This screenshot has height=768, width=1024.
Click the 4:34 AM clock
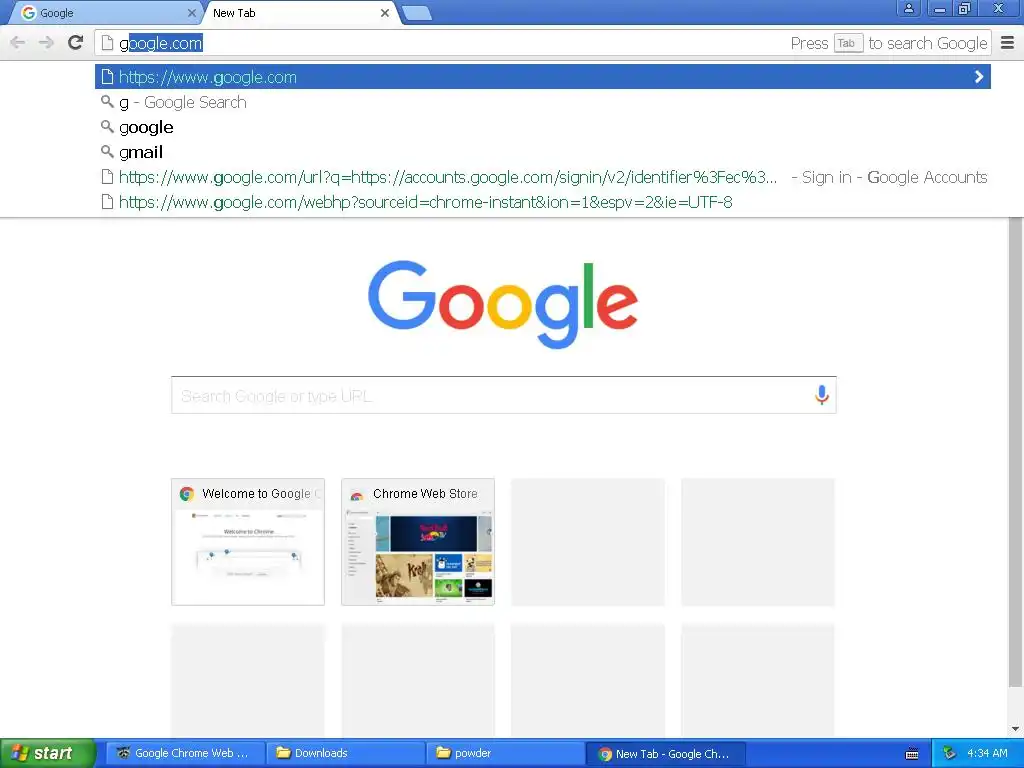click(x=987, y=753)
